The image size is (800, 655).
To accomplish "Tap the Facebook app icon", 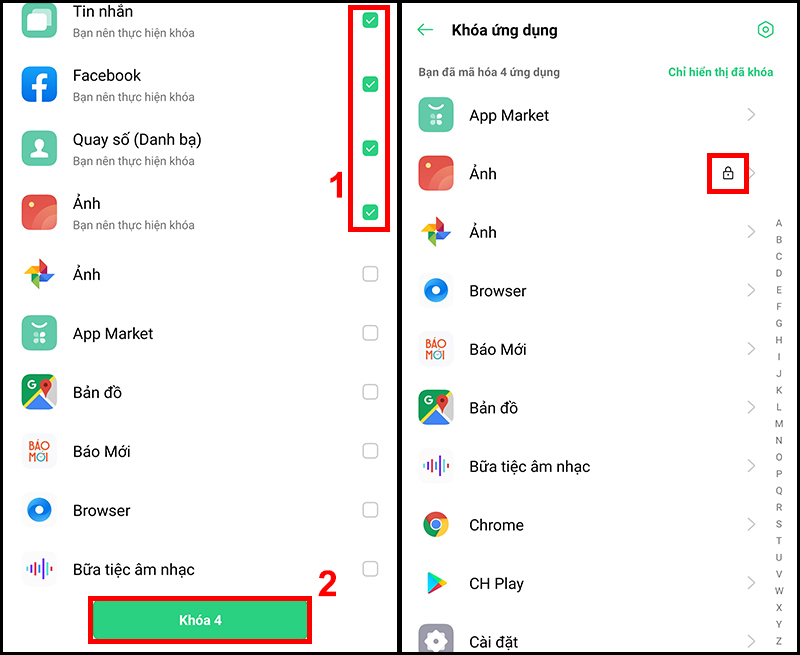I will tap(39, 84).
